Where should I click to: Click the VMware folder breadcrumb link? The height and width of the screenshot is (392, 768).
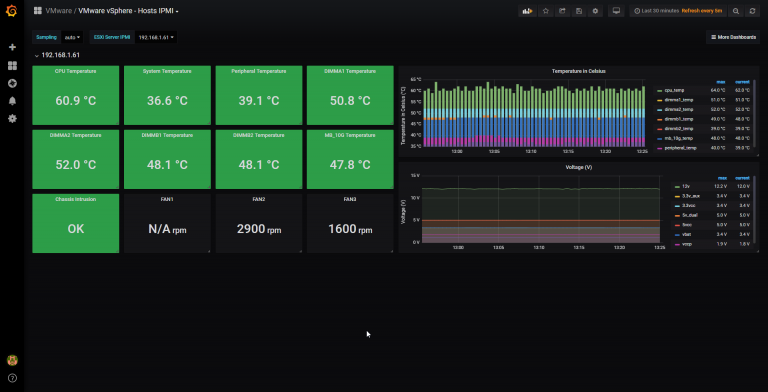pos(58,11)
